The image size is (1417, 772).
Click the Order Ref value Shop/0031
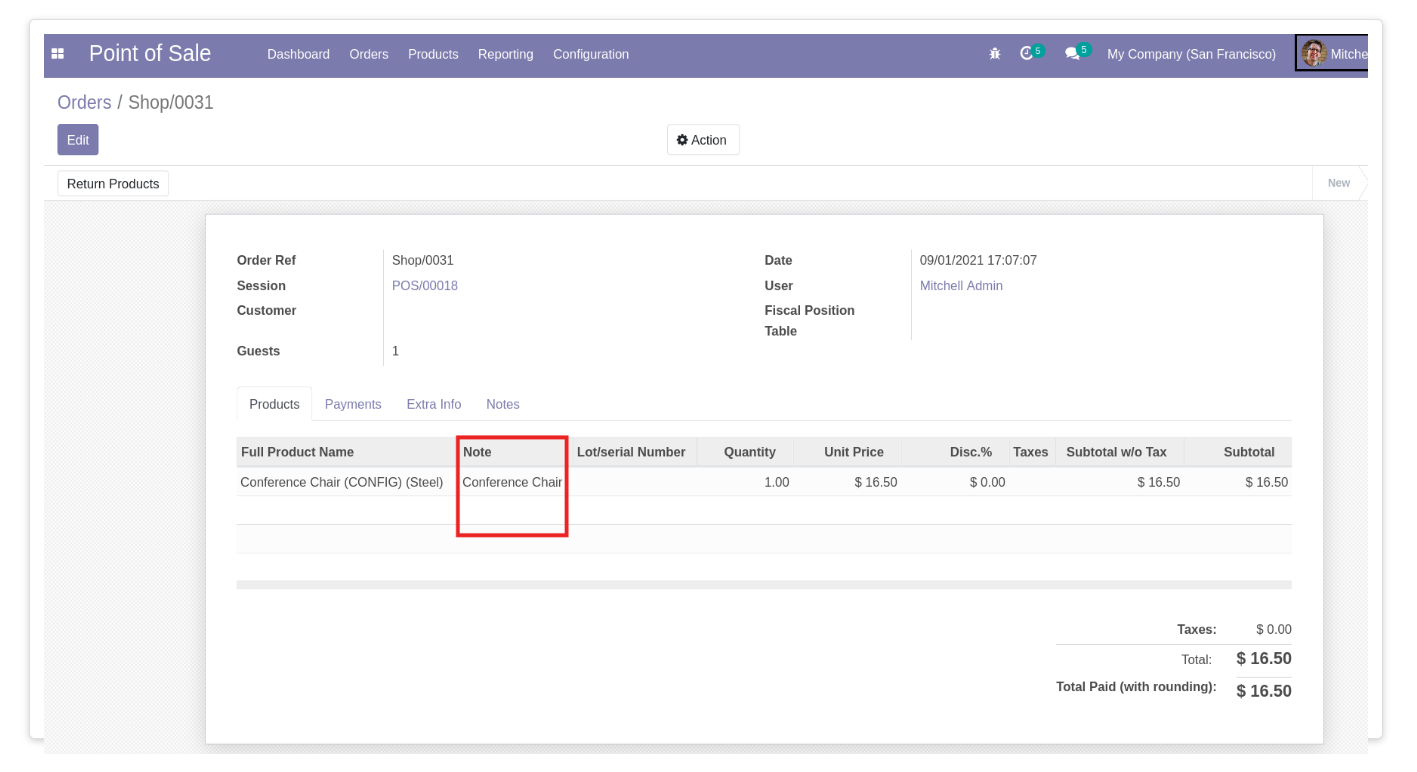pos(423,260)
